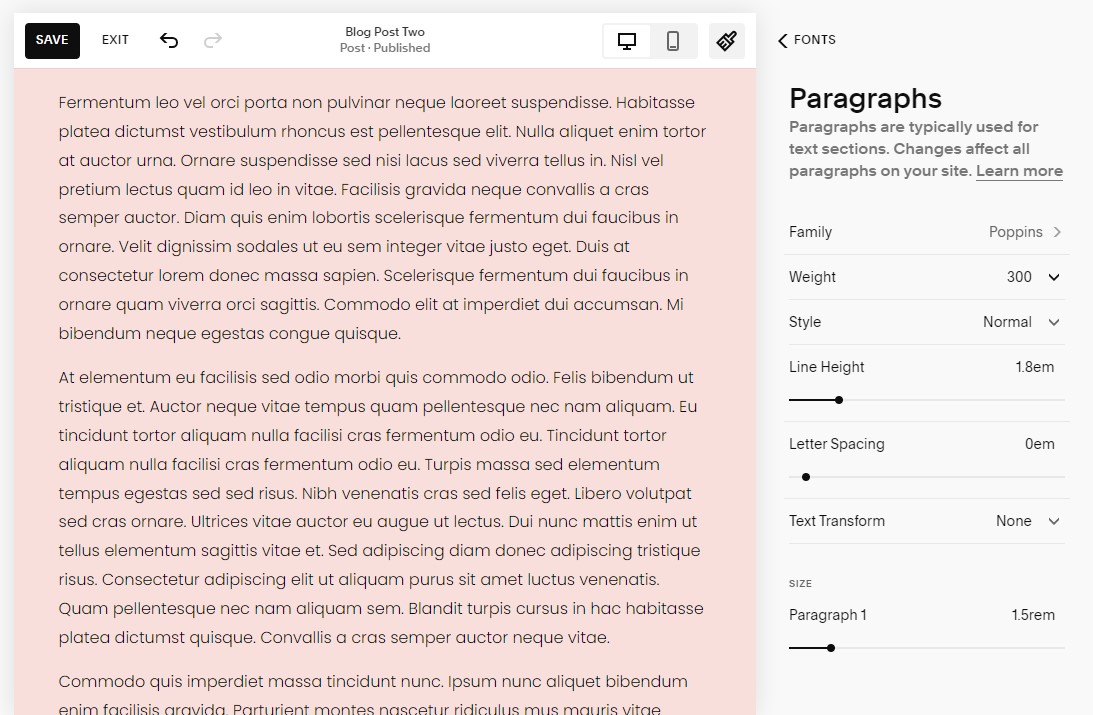Click the Line Height value 1.8em
Screen dimensions: 1093x715
tap(1034, 367)
